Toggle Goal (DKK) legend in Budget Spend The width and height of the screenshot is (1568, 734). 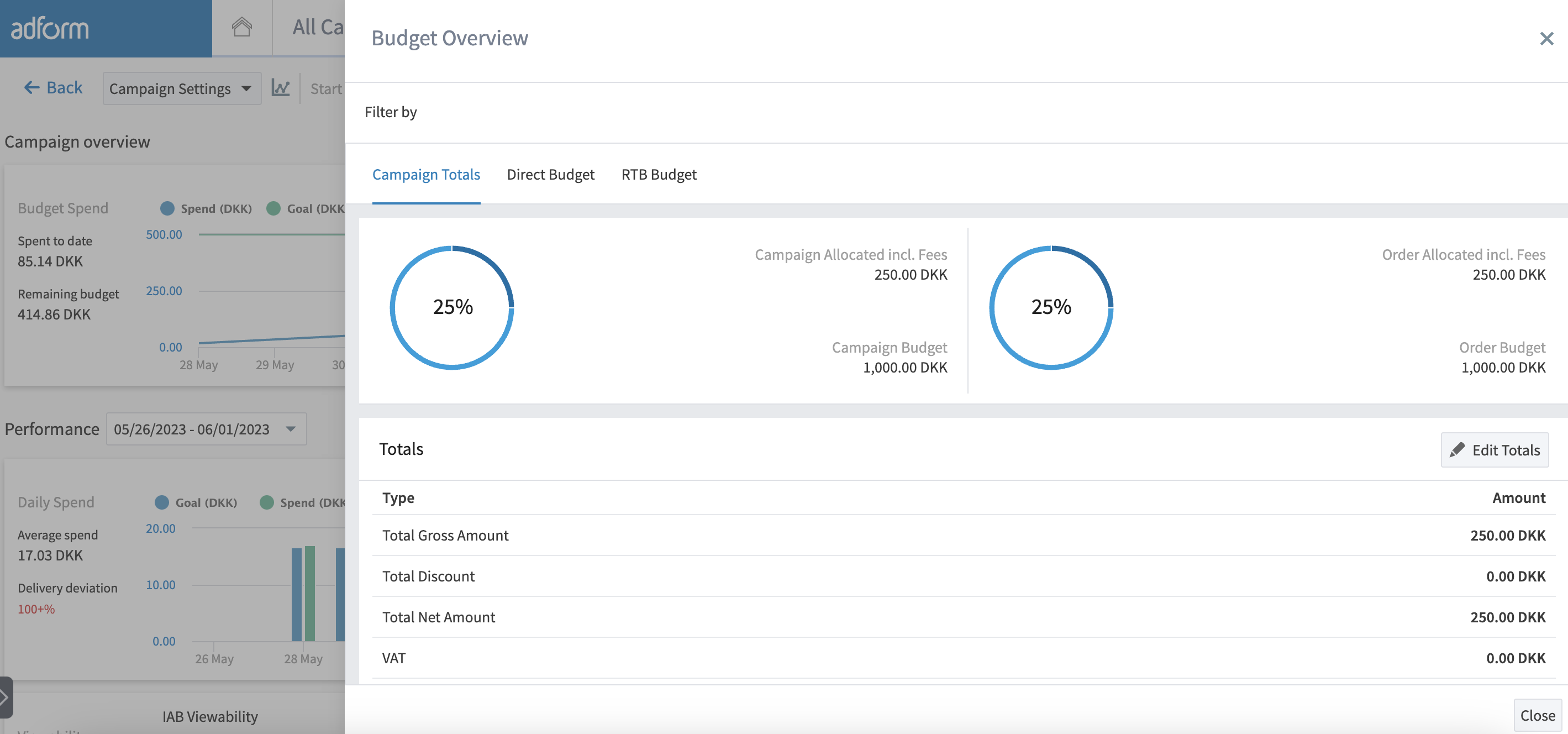point(306,208)
